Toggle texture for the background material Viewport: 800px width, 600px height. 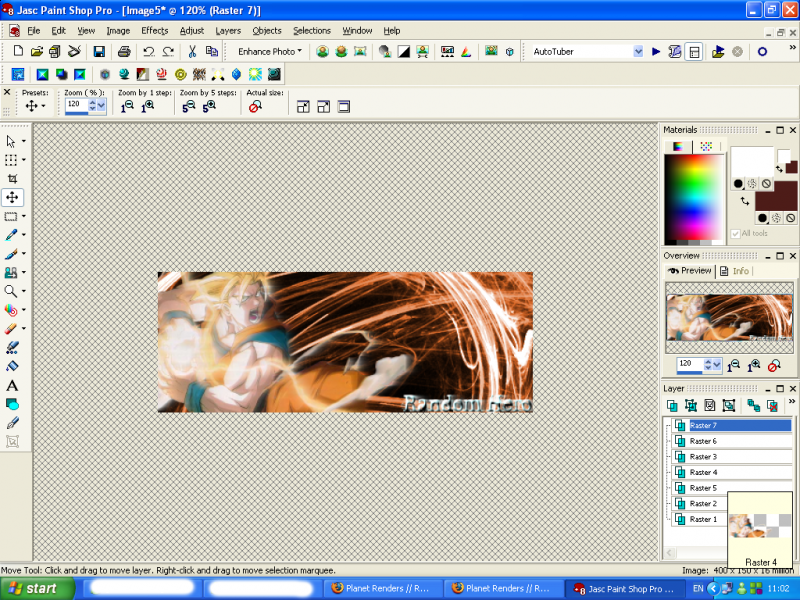(776, 218)
